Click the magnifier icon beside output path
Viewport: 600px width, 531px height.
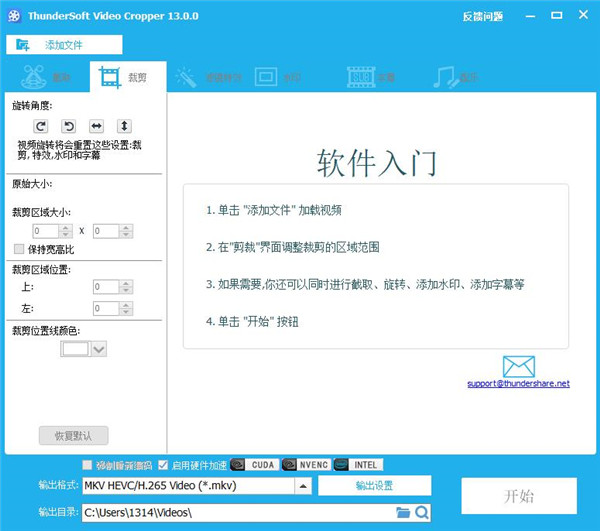422,513
